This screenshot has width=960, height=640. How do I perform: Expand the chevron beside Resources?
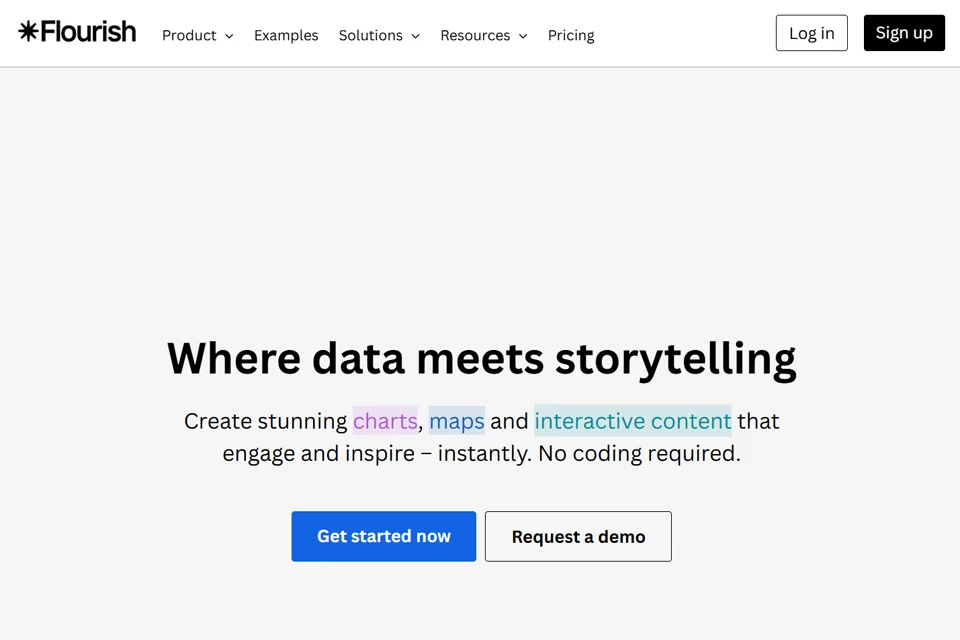523,36
